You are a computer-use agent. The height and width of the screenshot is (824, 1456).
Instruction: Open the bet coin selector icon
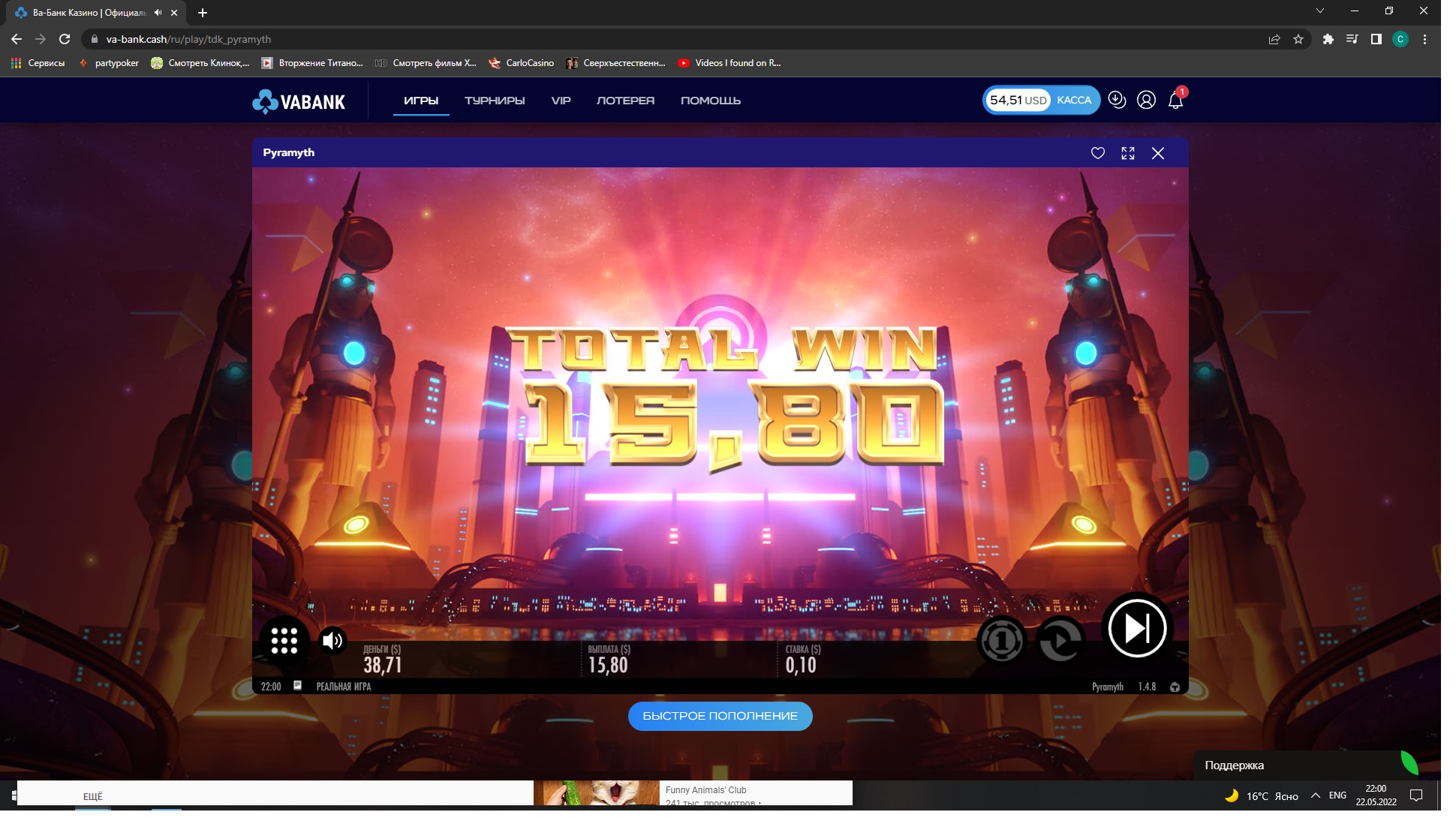pyautogui.click(x=1001, y=640)
